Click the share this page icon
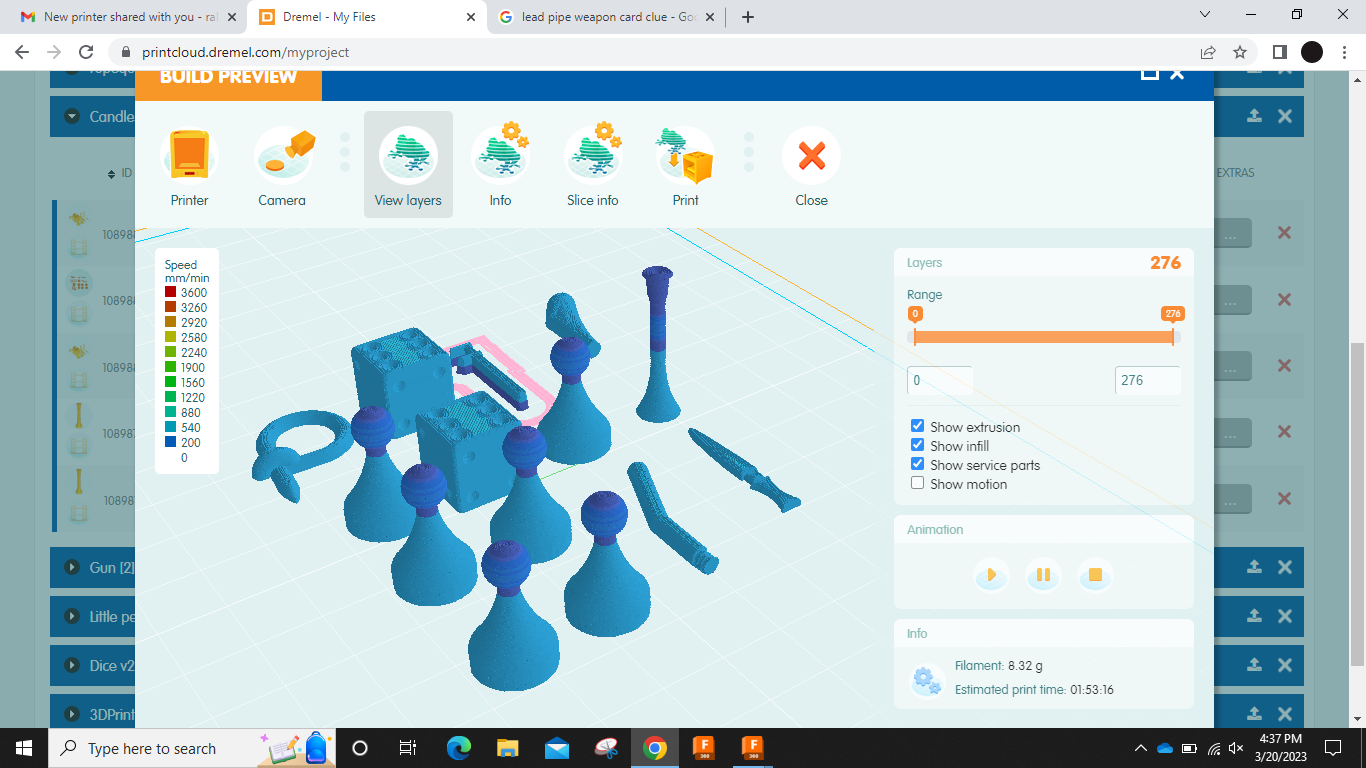The image size is (1366, 768). point(1208,52)
